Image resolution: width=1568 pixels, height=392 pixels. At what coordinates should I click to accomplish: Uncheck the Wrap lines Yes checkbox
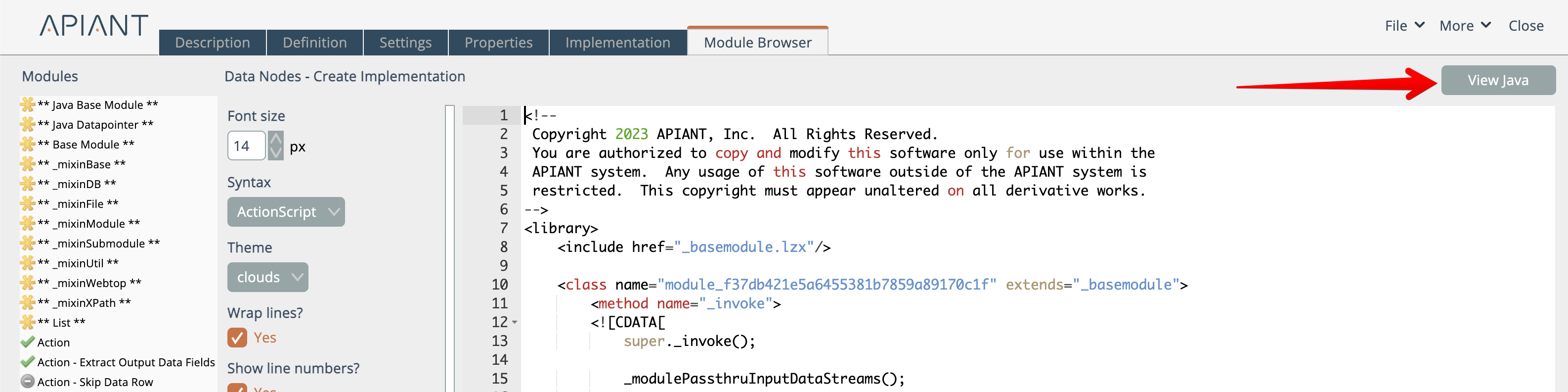[237, 338]
